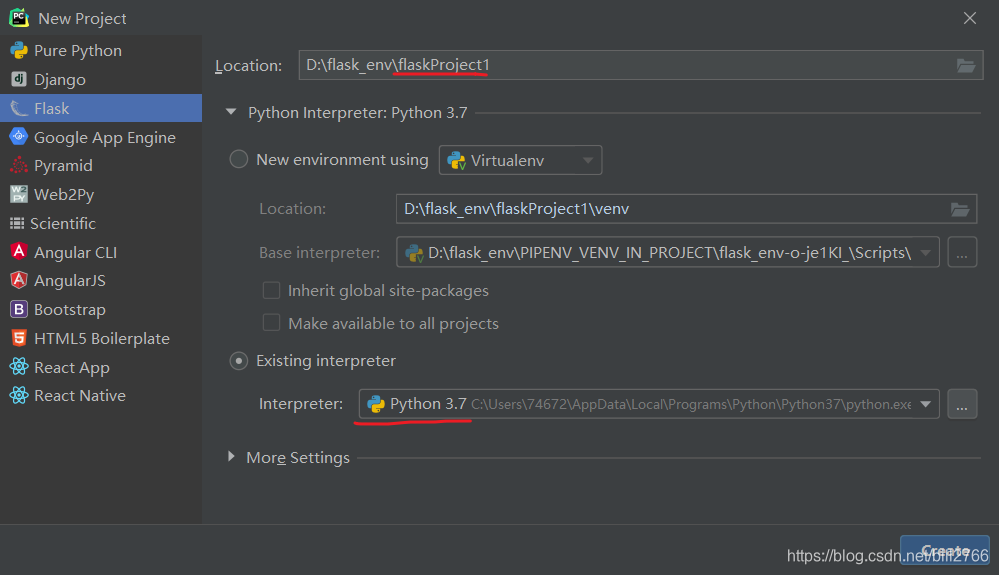Click the Pure Python snake icon
Image resolution: width=999 pixels, height=575 pixels.
click(x=19, y=50)
